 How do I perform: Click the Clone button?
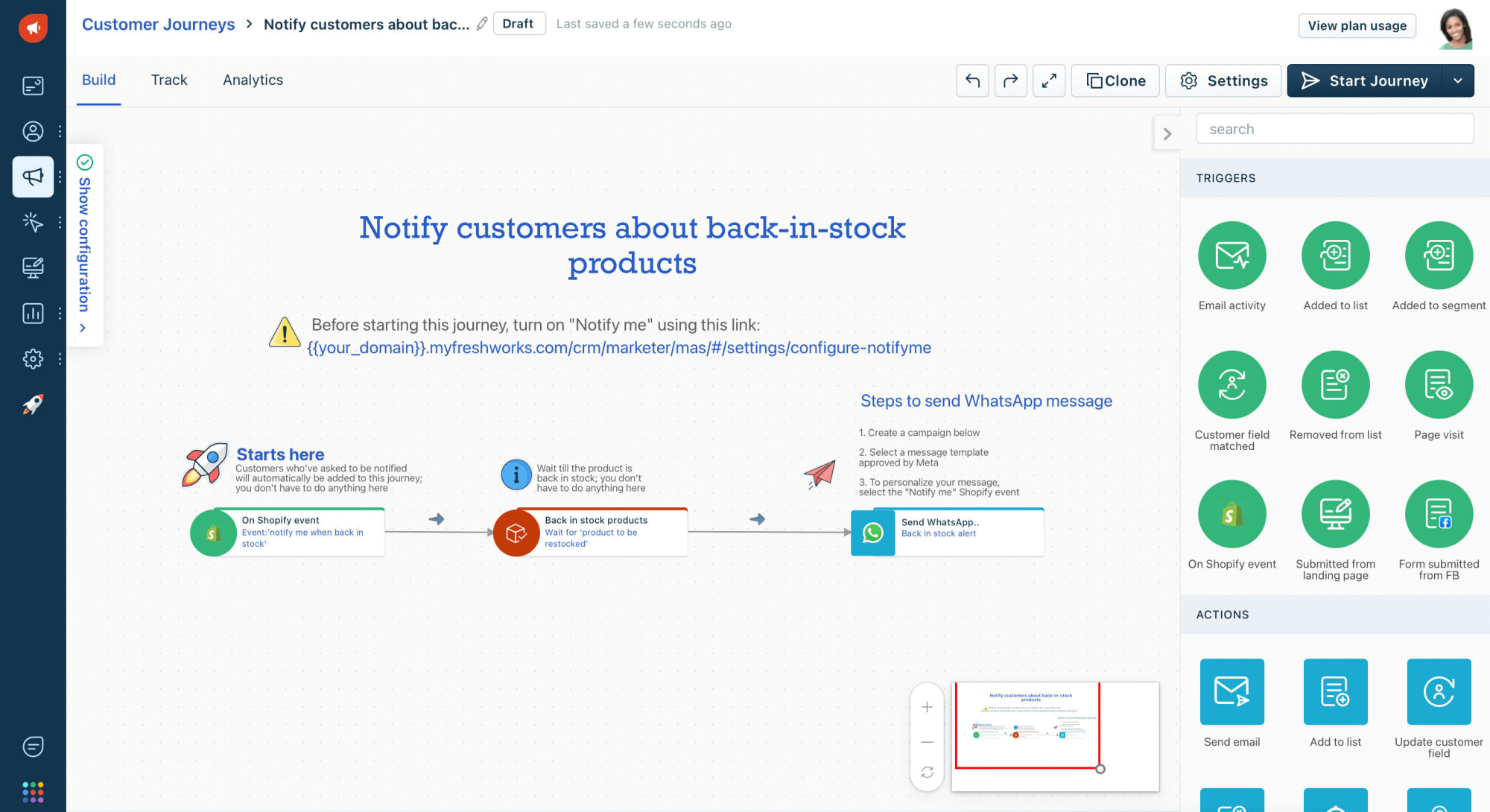coord(1115,80)
